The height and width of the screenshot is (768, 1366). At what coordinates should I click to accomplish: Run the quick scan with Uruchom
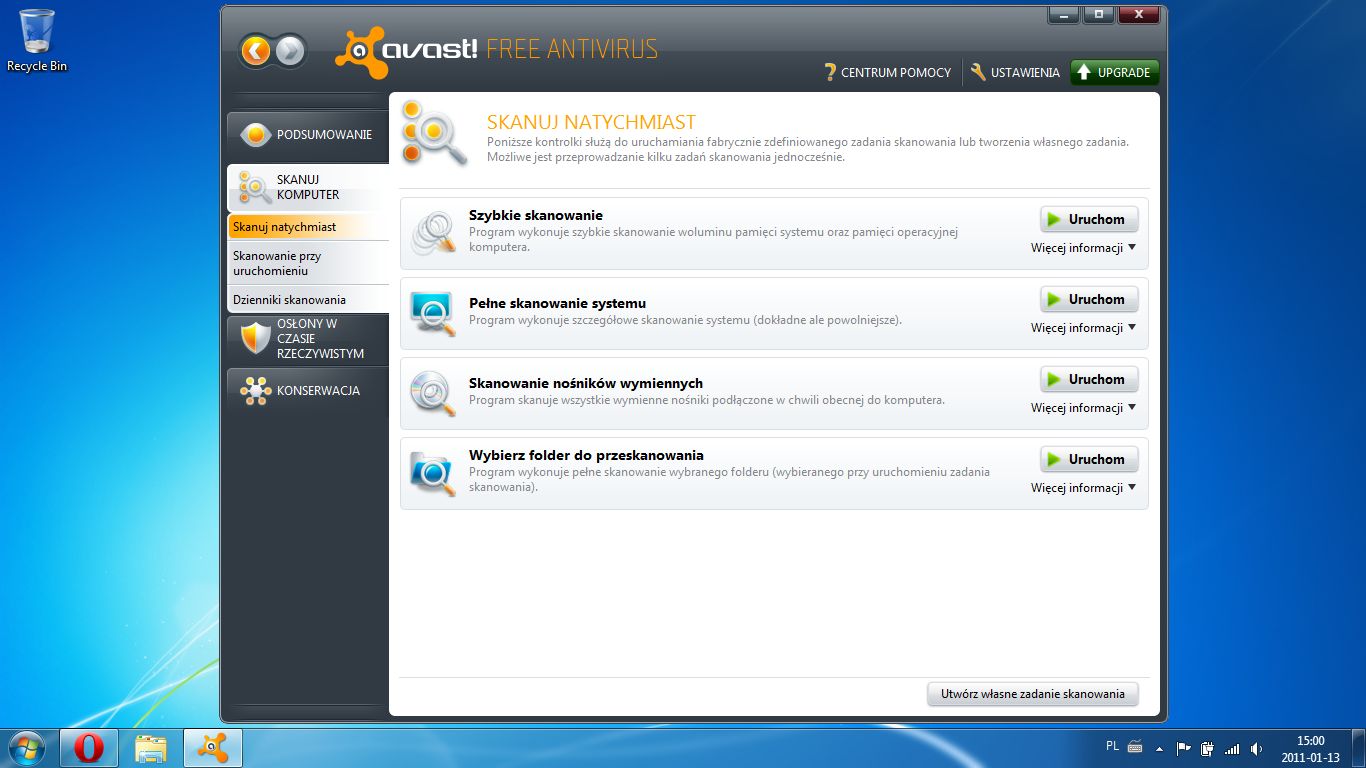(1089, 219)
